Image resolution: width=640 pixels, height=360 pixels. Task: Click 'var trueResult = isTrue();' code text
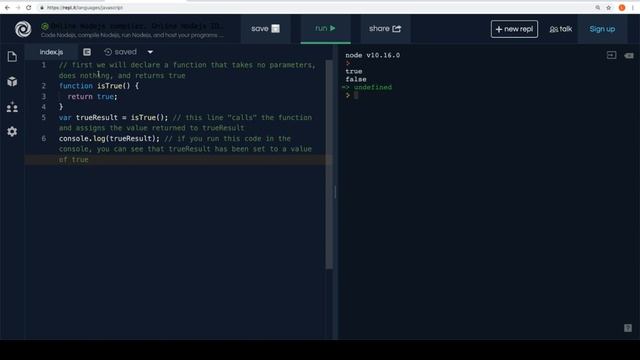tap(113, 118)
